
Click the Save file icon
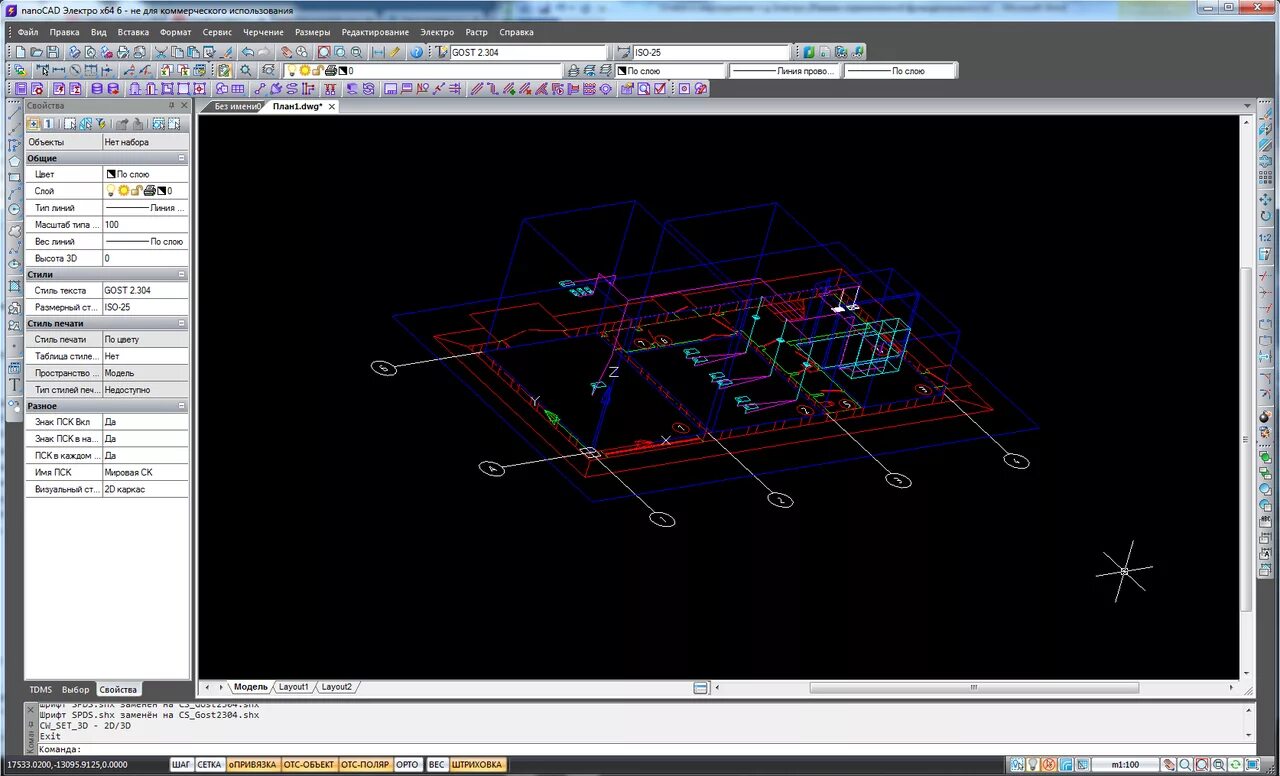pos(53,52)
